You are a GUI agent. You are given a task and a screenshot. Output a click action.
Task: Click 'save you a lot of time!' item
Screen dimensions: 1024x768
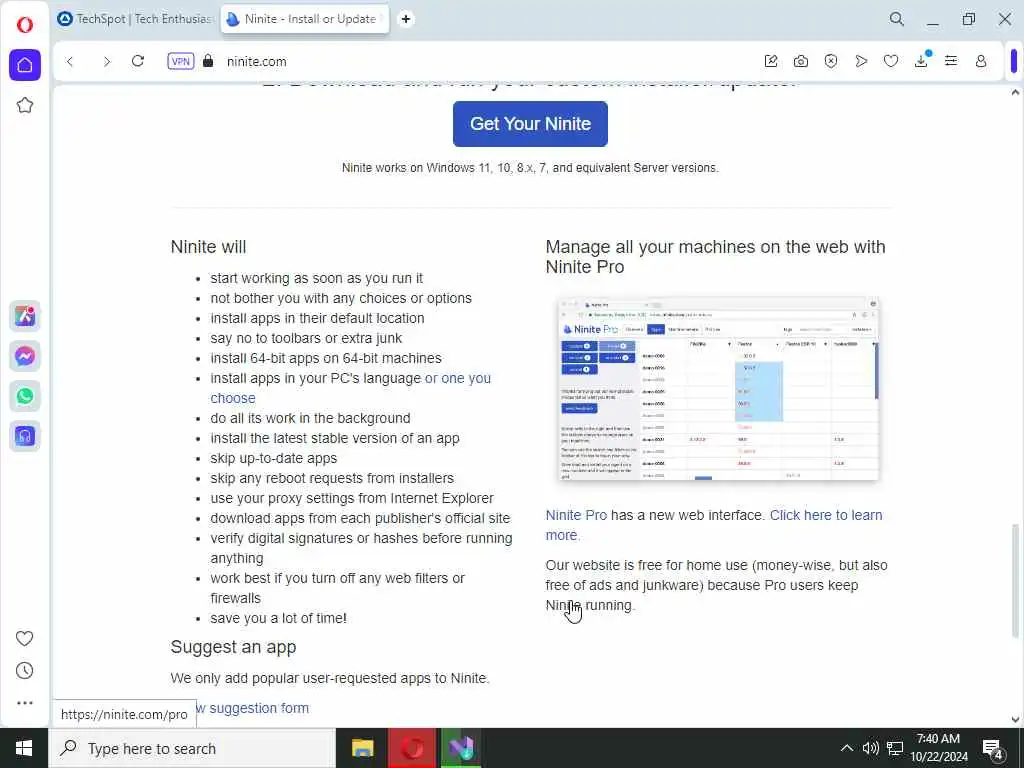pyautogui.click(x=278, y=618)
